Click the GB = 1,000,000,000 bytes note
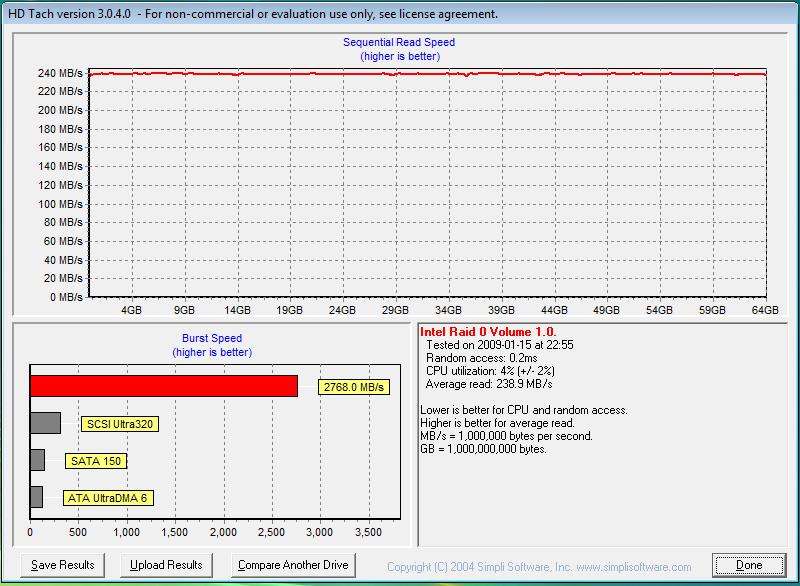 pyautogui.click(x=483, y=449)
